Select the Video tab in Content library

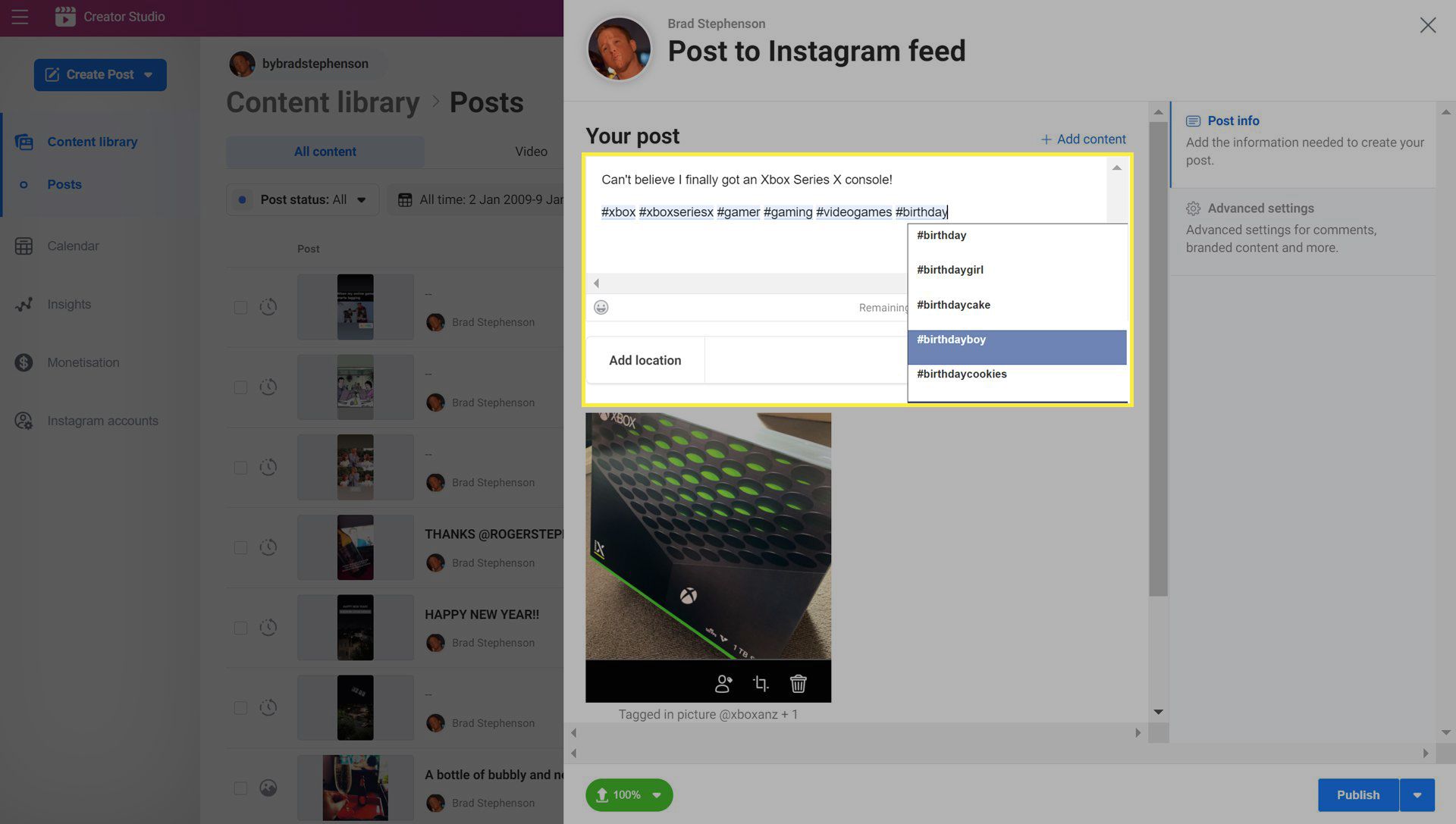(x=531, y=152)
